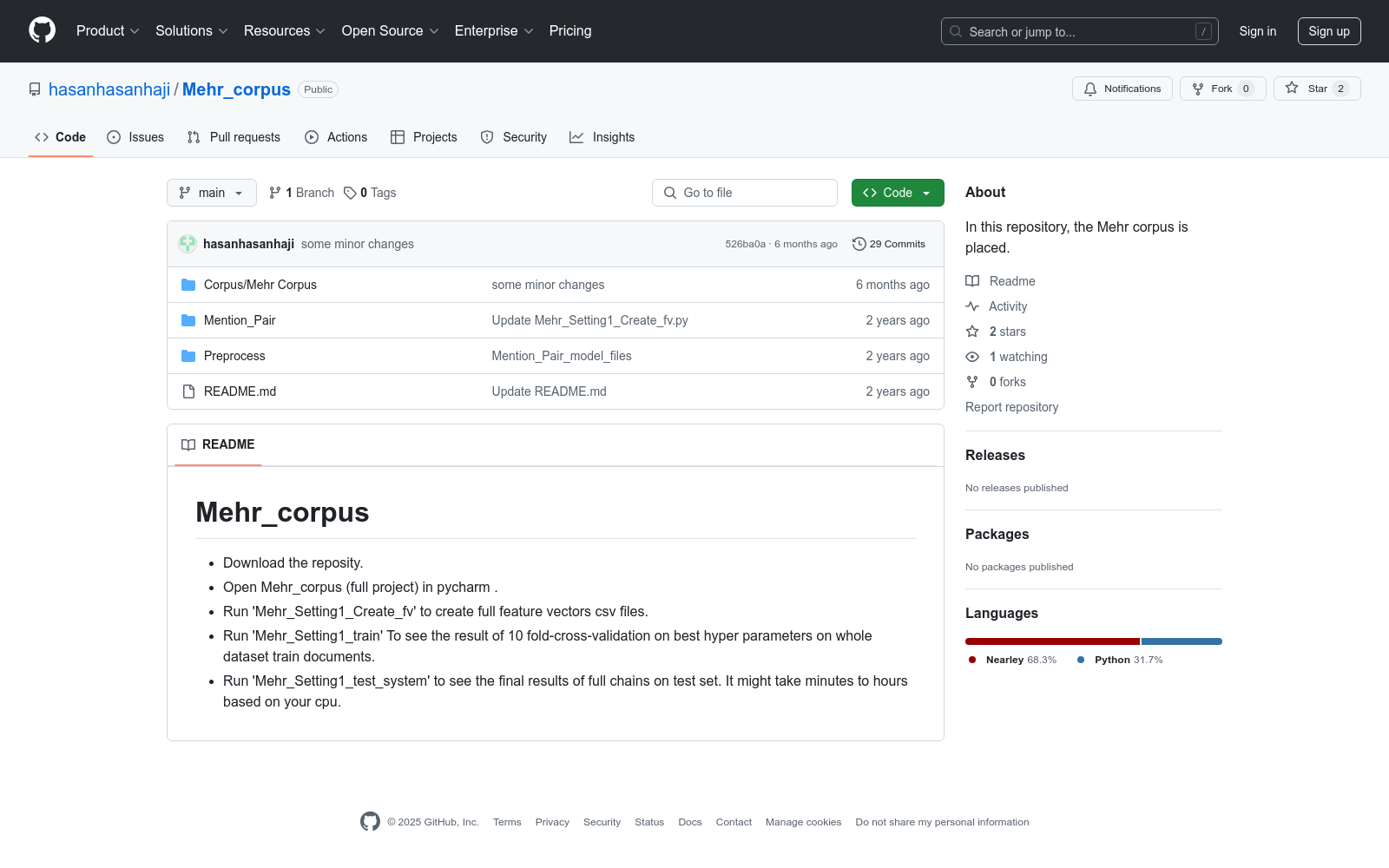Image resolution: width=1389 pixels, height=868 pixels.
Task: Click the Python language bar segment
Action: pos(1182,641)
